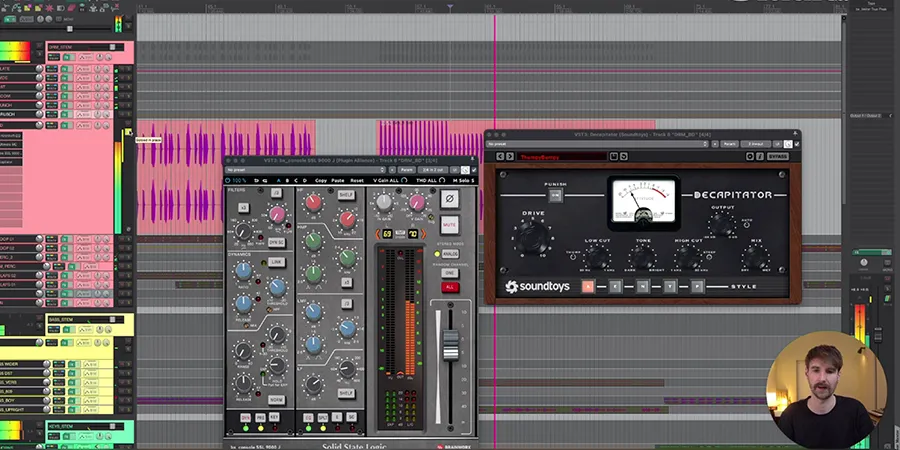Image resolution: width=900 pixels, height=450 pixels.
Task: Toggle the SSL 9000 J FX enabled checkbox
Action: click(474, 170)
